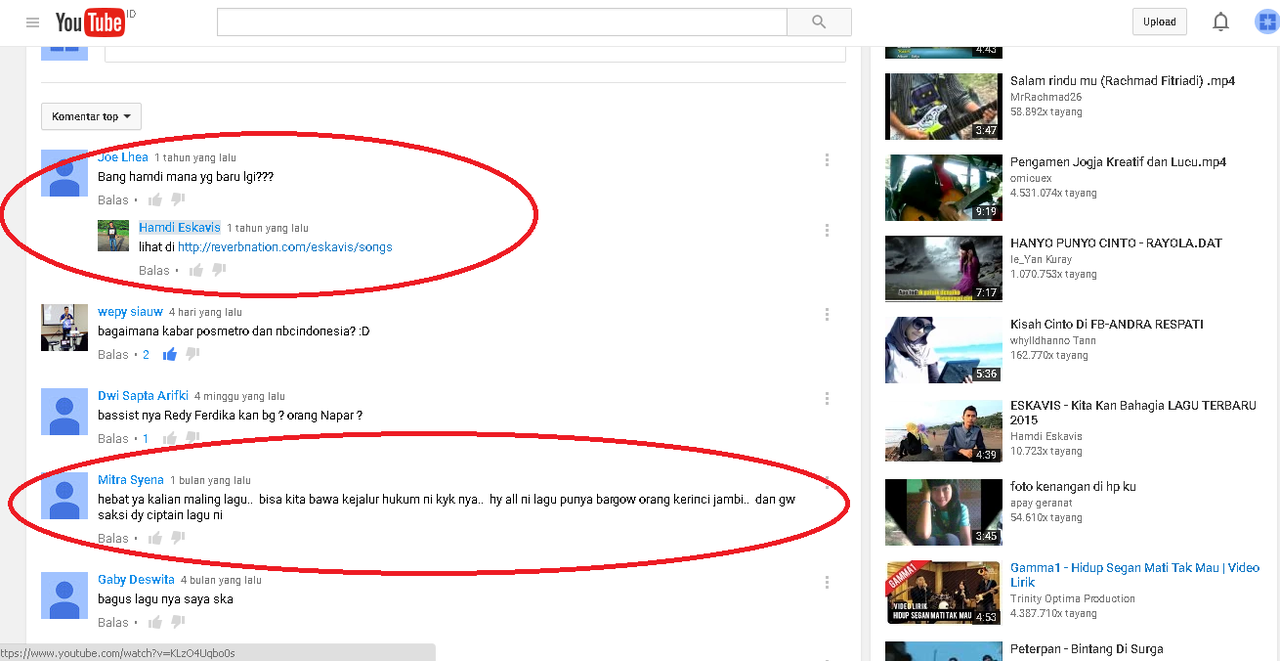Open the notifications bell

(1221, 22)
